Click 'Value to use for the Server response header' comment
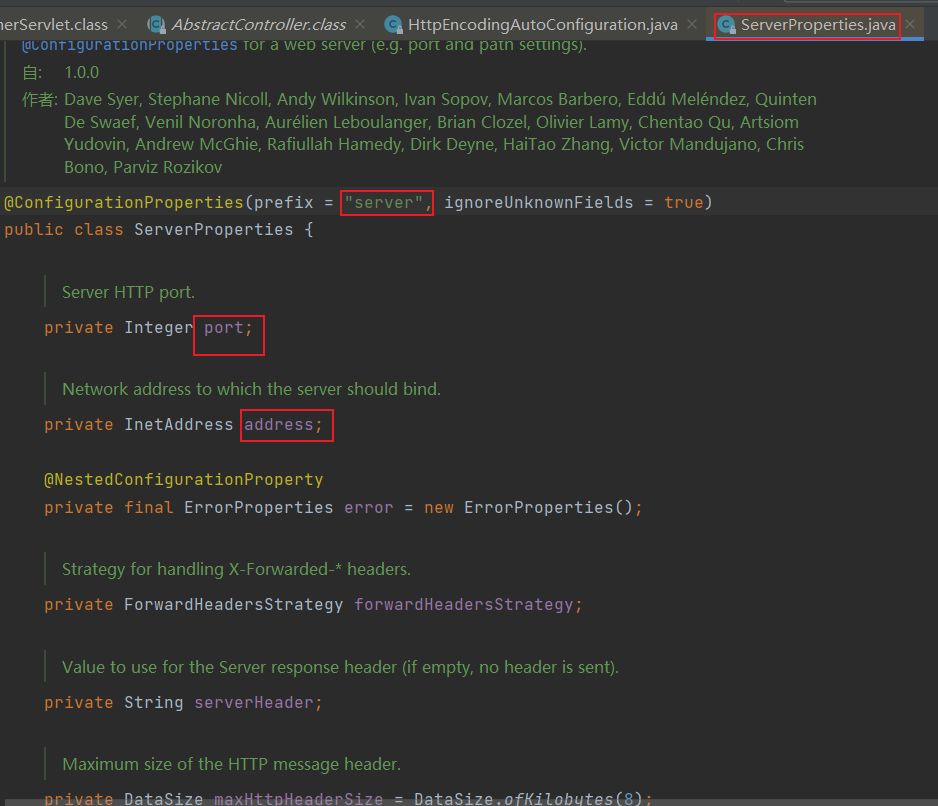Viewport: 938px width, 806px height. click(340, 667)
